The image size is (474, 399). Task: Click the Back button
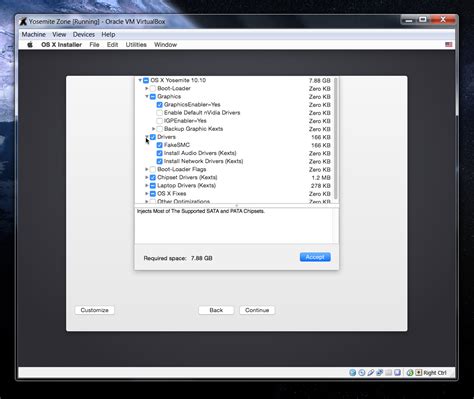pyautogui.click(x=216, y=310)
